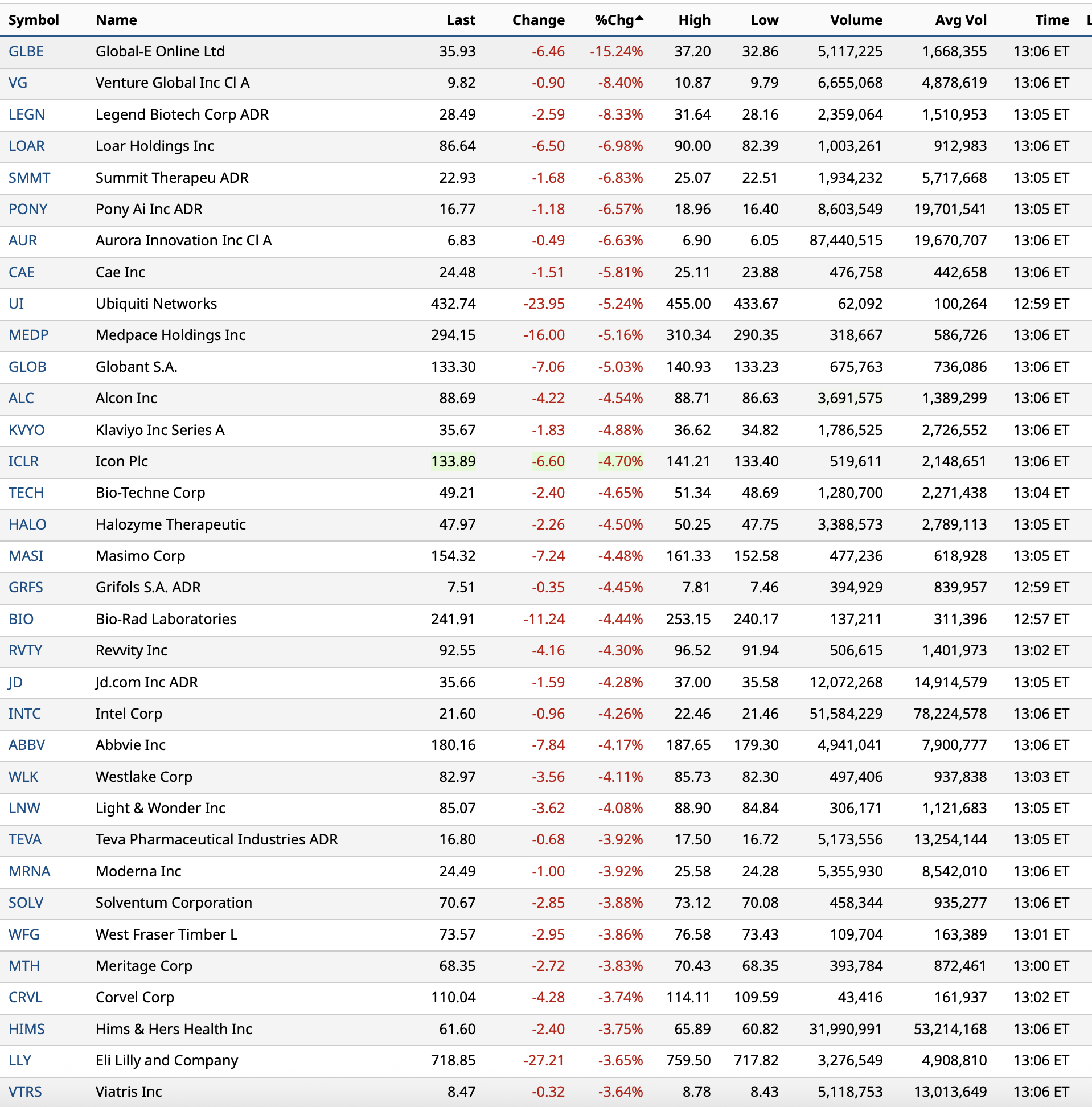
Task: Open the PONY stock link
Action: pos(28,209)
